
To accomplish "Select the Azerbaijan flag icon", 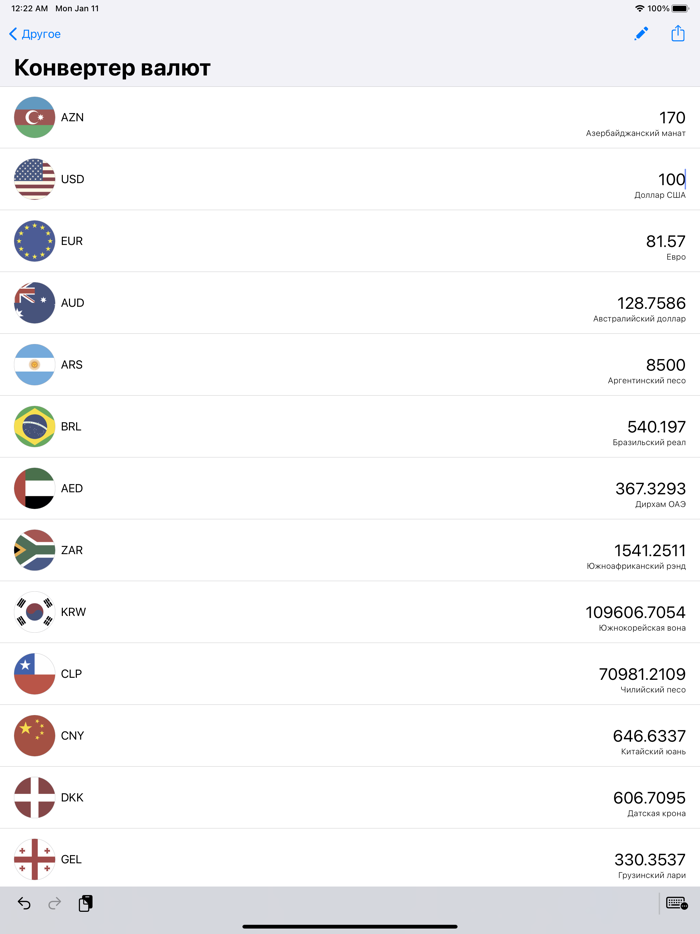I will tap(34, 118).
